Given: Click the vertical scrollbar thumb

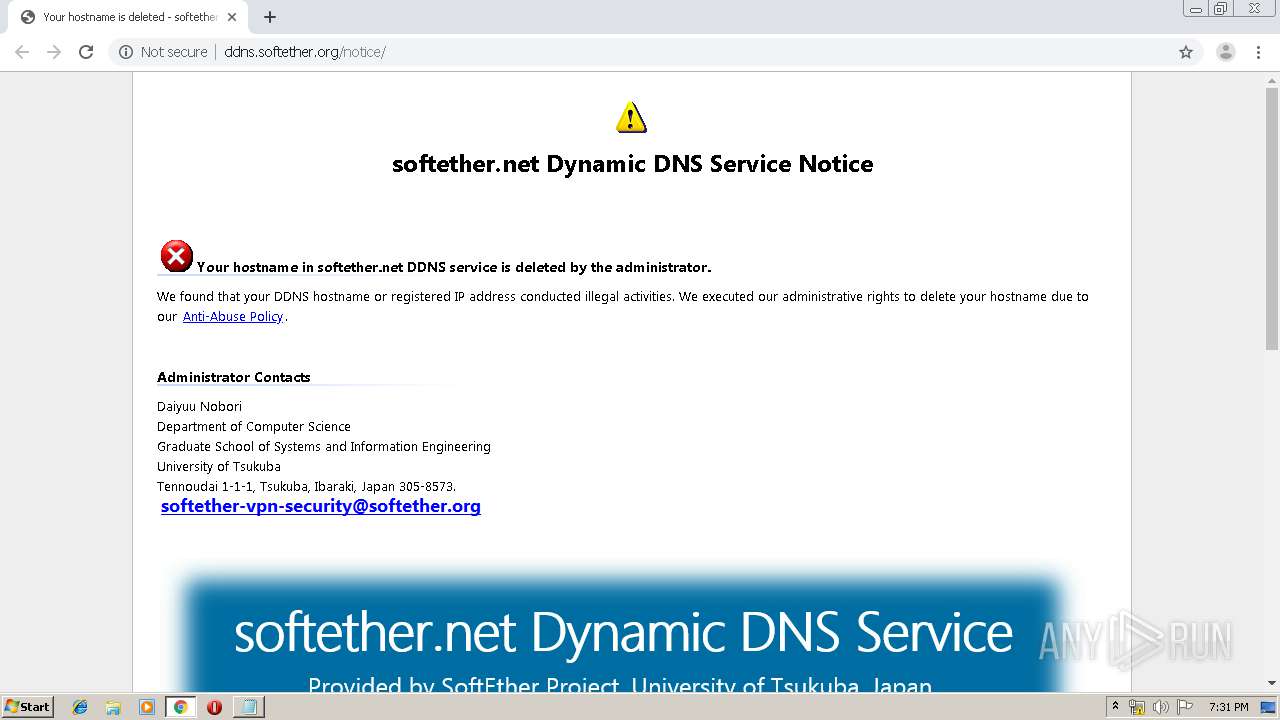Looking at the screenshot, I should [1272, 219].
